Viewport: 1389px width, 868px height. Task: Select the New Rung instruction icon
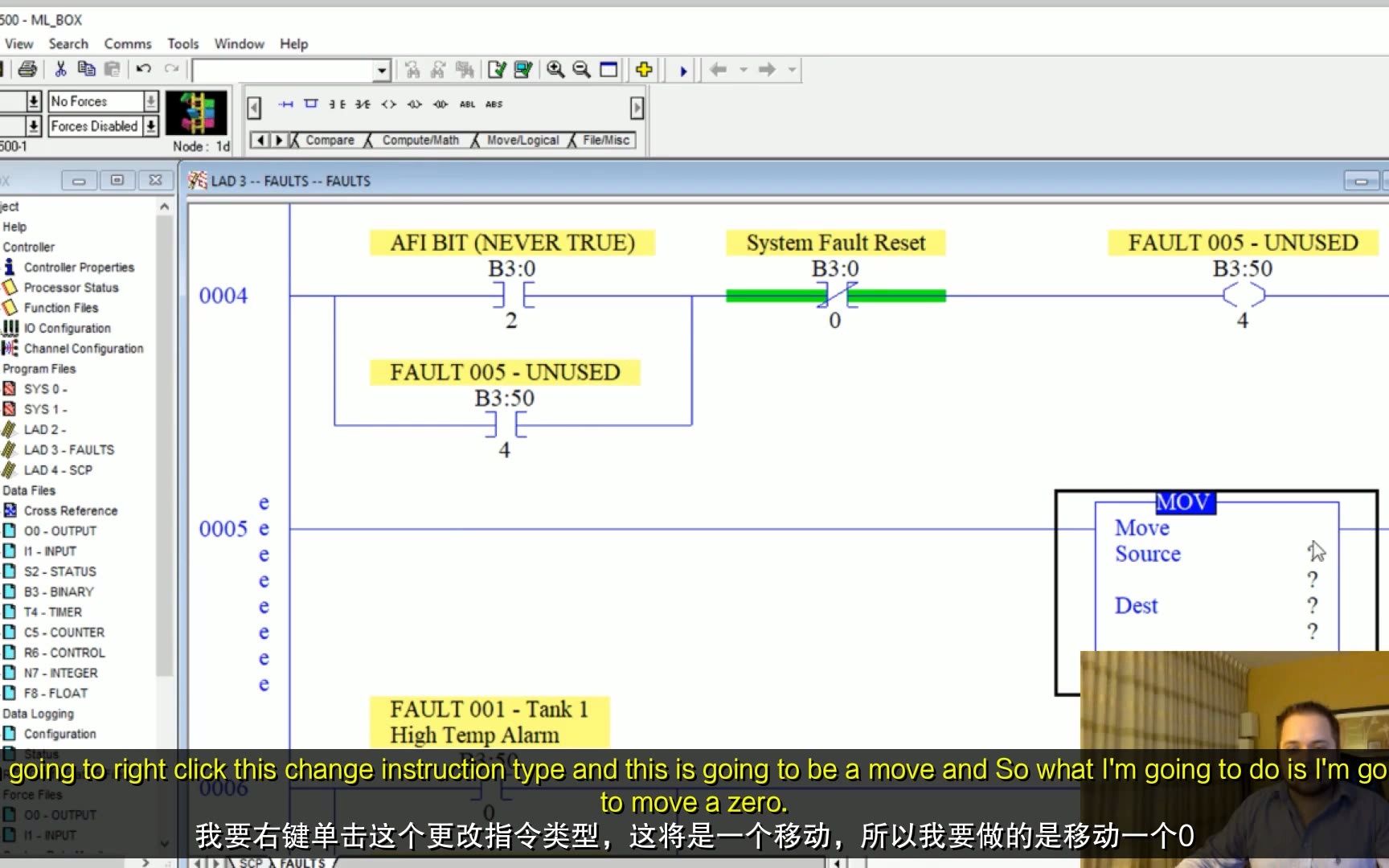coord(285,104)
